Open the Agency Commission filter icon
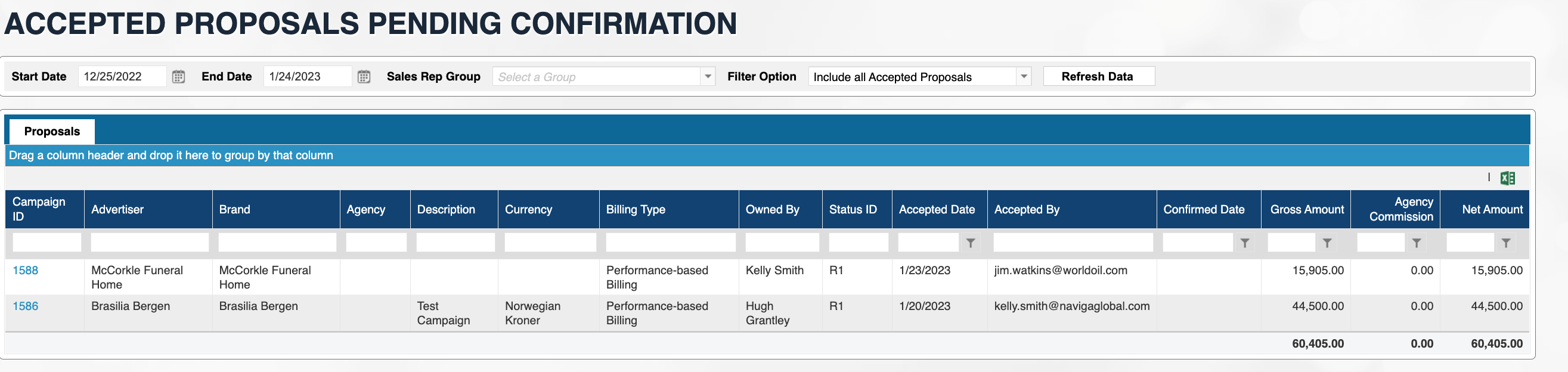 coord(1417,243)
